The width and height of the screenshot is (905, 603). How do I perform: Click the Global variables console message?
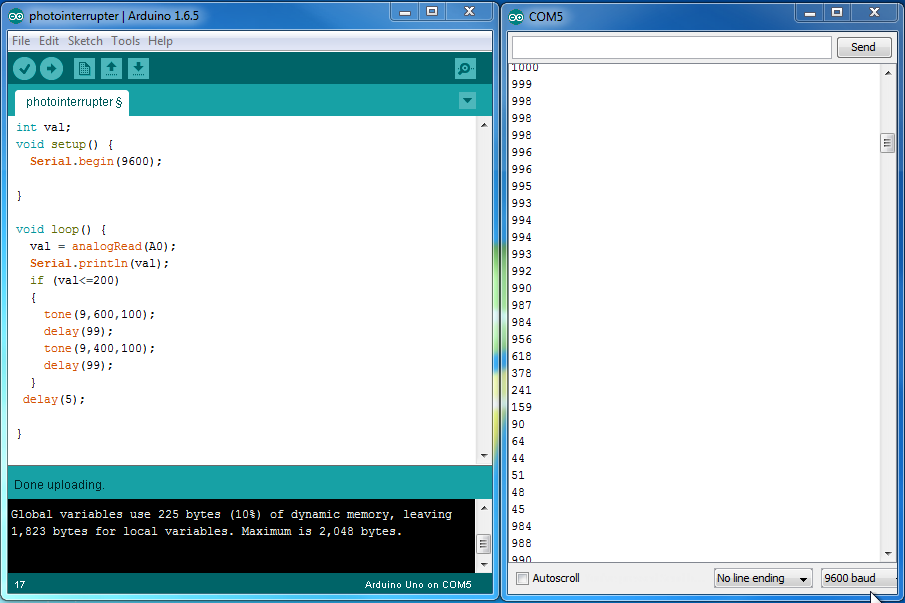click(231, 523)
